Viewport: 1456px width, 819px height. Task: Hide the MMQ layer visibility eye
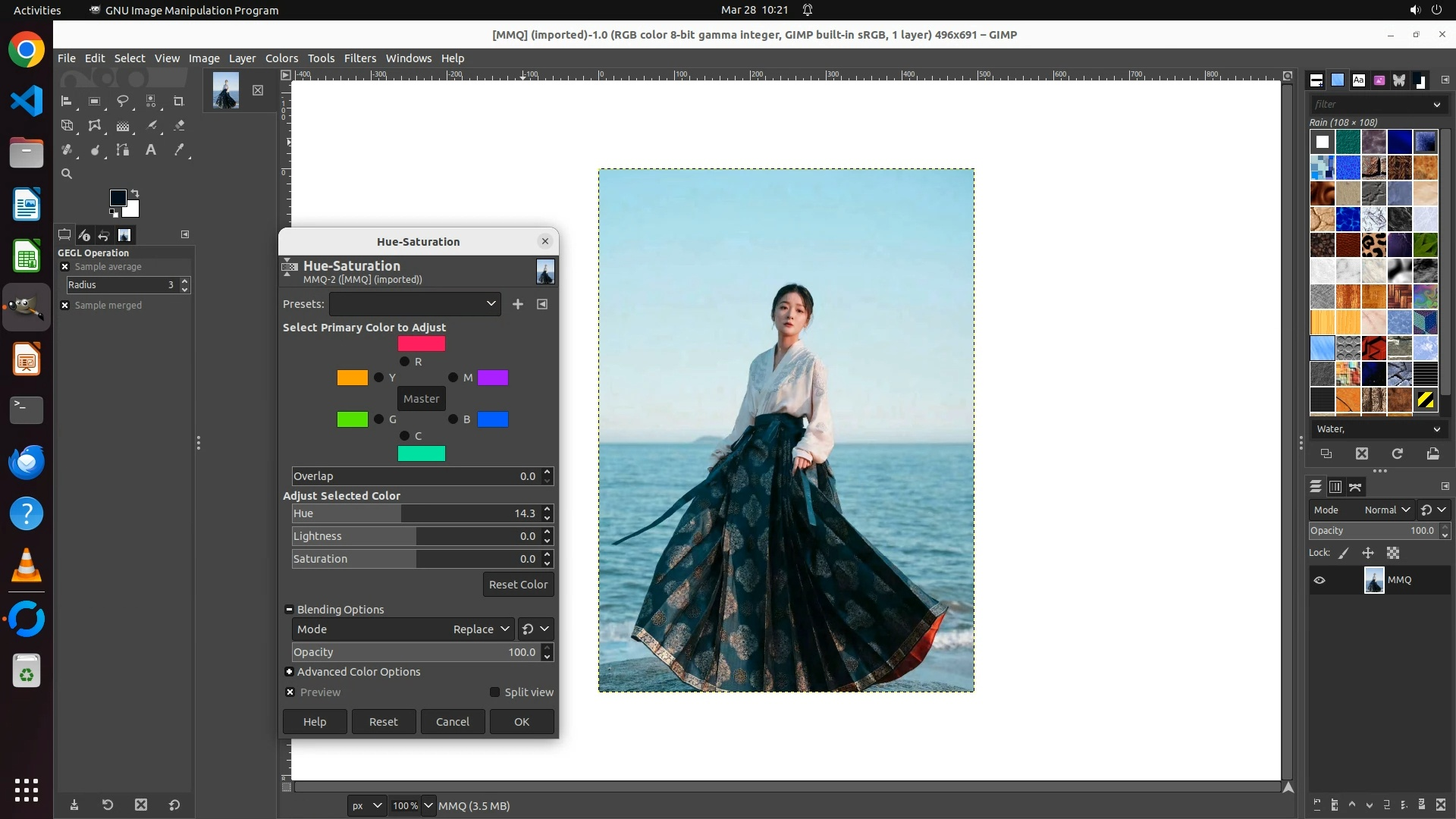pos(1319,580)
